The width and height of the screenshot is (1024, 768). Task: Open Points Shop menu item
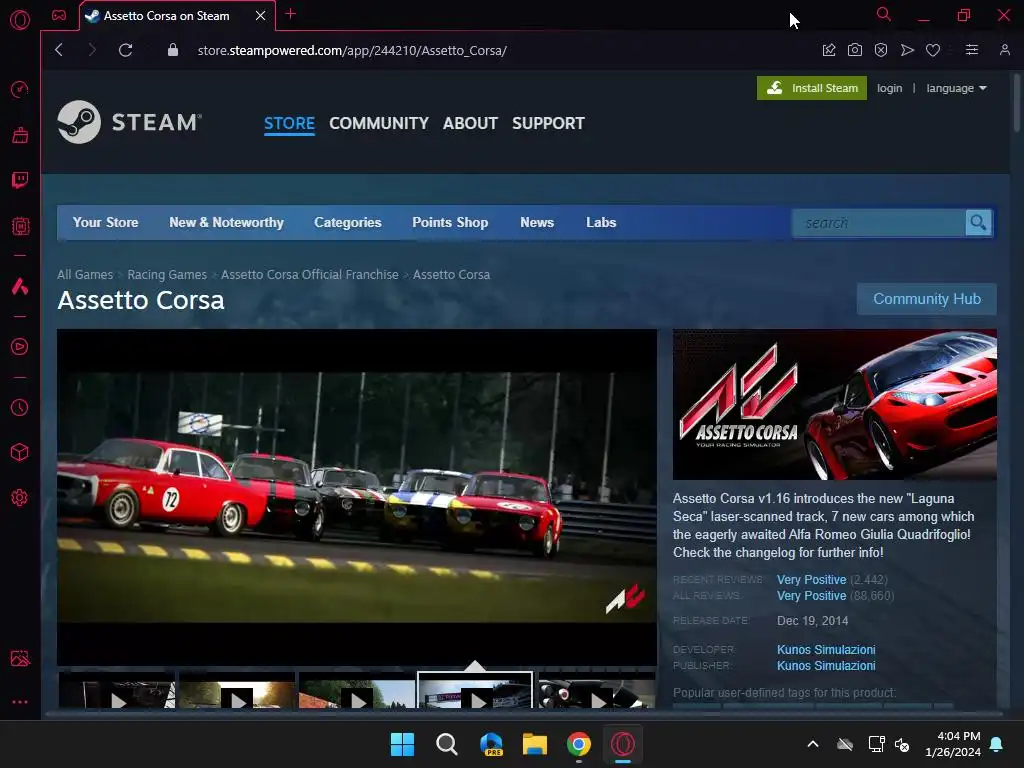tap(450, 223)
